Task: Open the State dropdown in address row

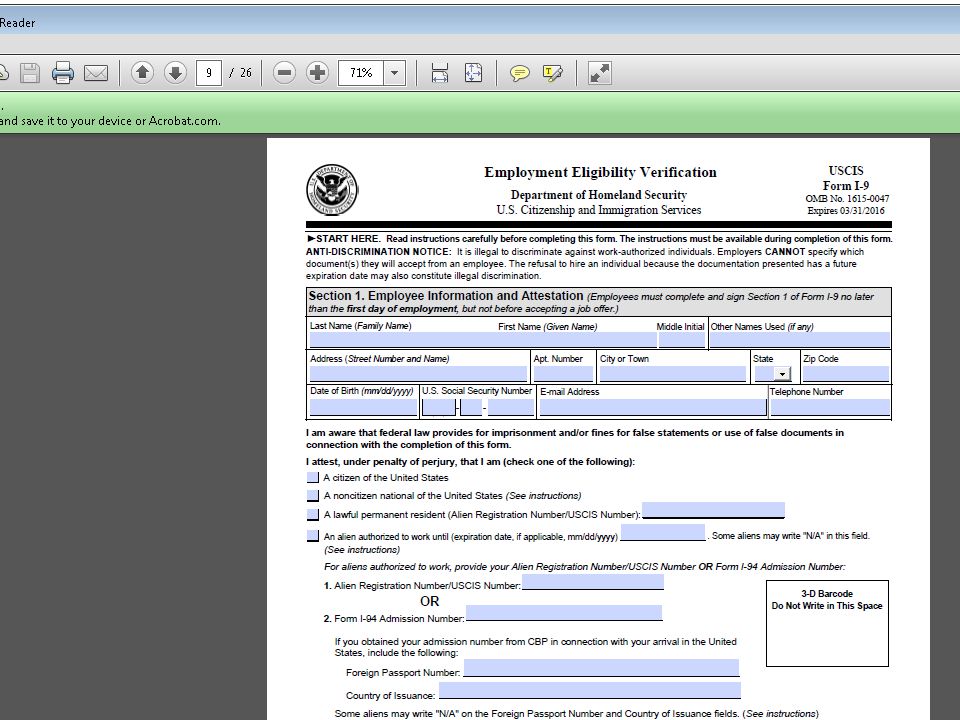Action: point(782,373)
